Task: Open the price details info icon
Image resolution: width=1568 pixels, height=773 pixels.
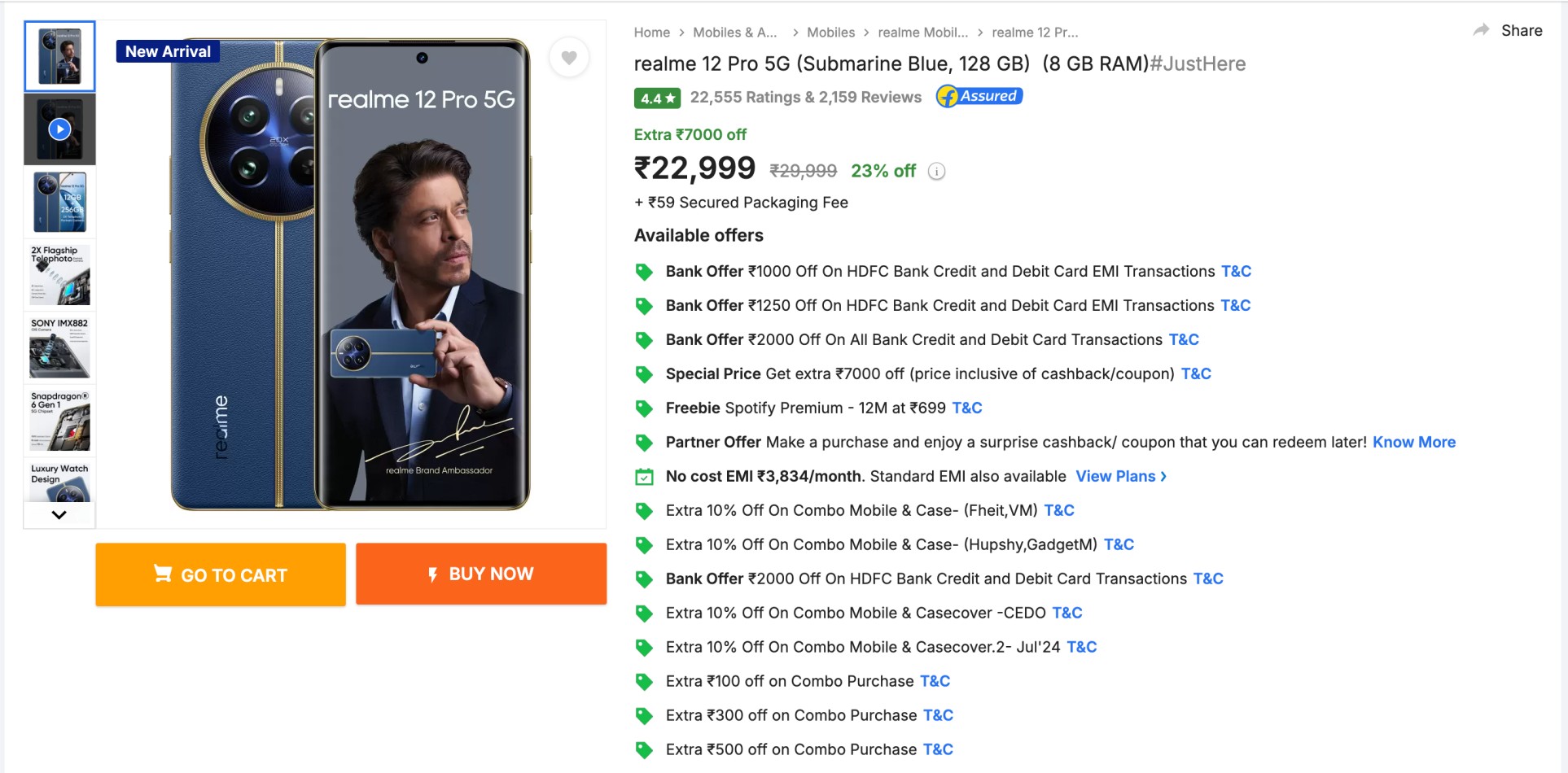Action: coord(937,172)
